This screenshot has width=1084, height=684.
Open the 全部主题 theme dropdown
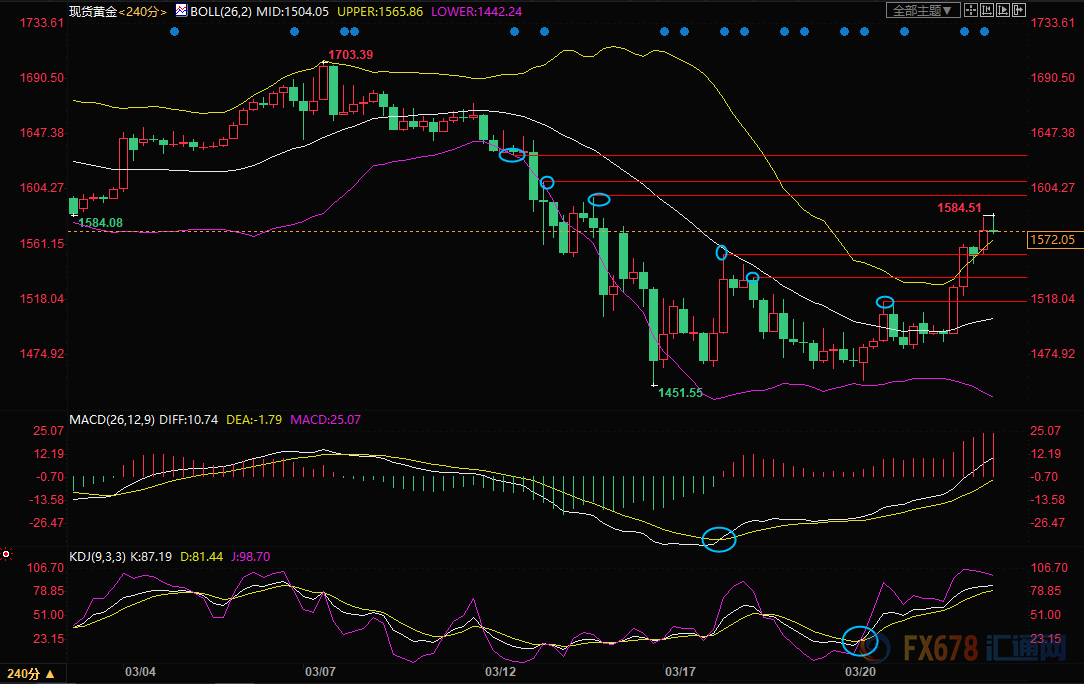tap(923, 10)
